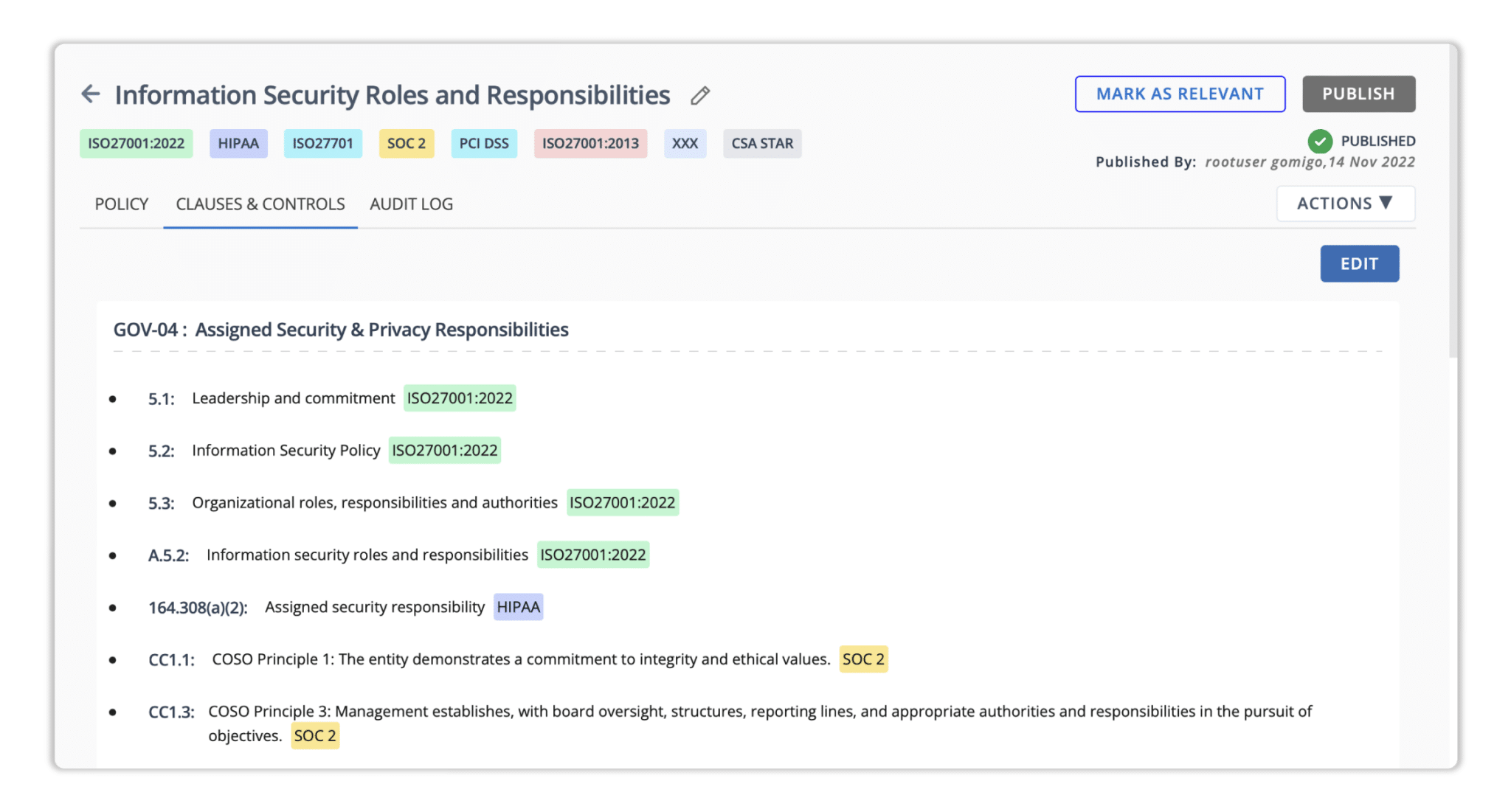Click the blue EDIT button
This screenshot has height=812, width=1511.
click(1359, 263)
